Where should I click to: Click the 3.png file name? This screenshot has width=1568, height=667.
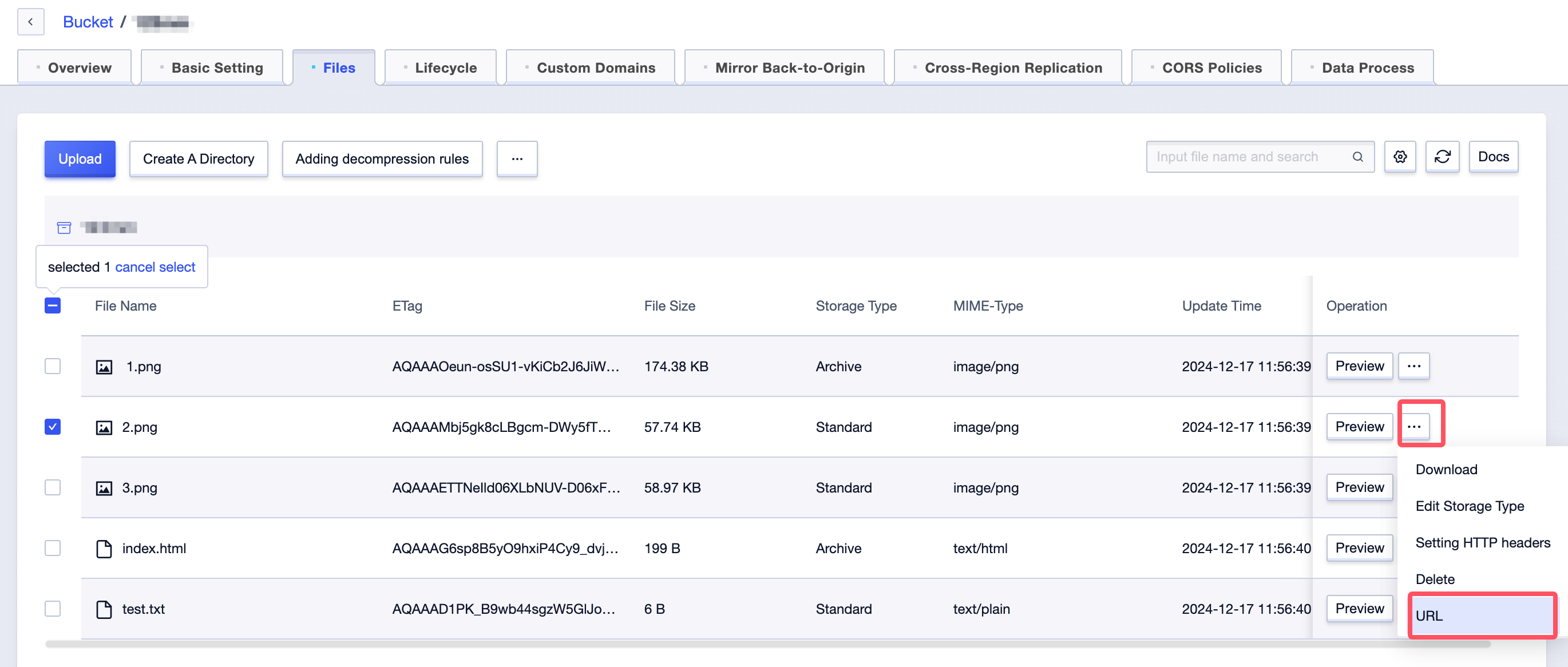pyautogui.click(x=140, y=488)
